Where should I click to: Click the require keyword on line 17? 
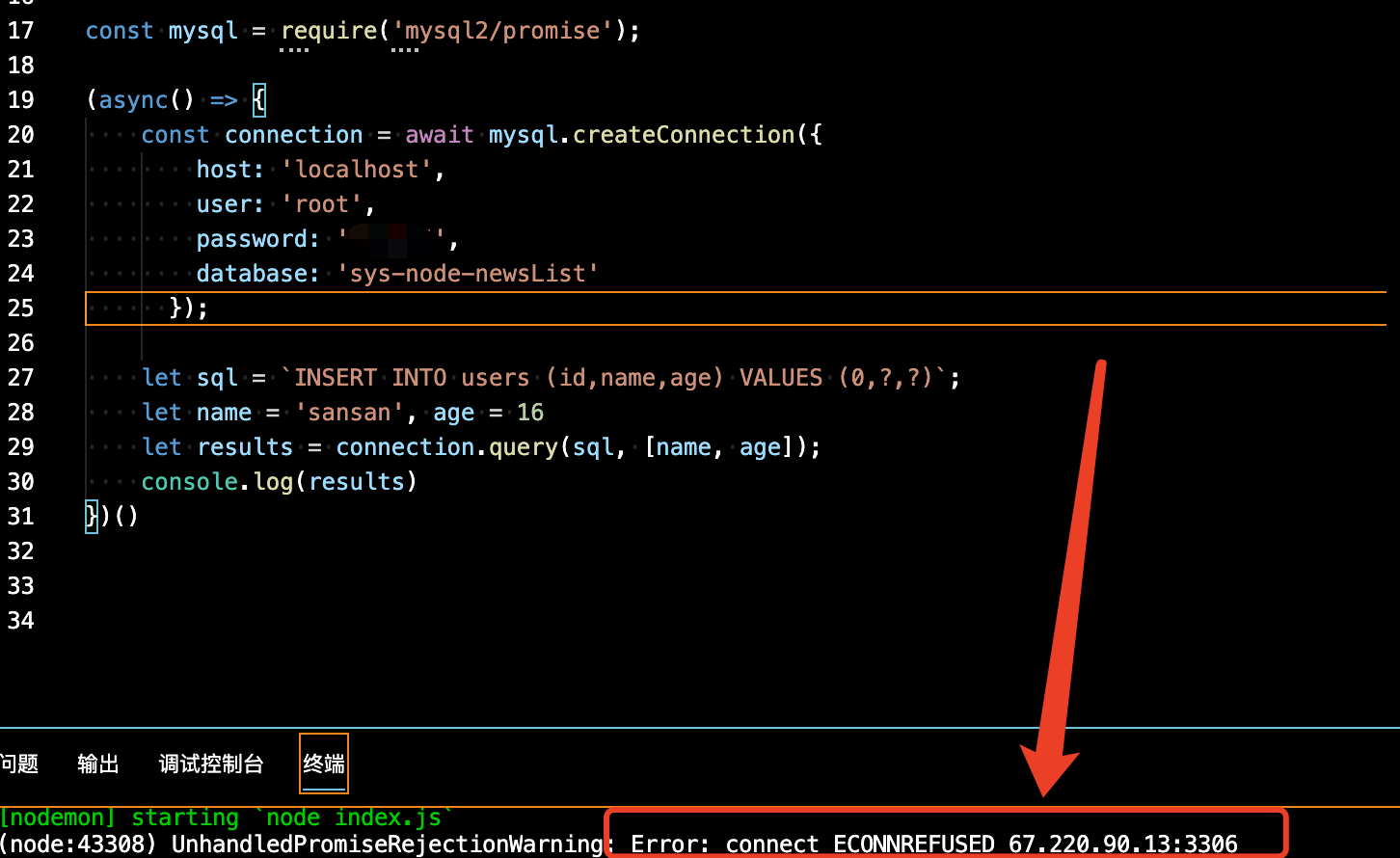pyautogui.click(x=329, y=31)
